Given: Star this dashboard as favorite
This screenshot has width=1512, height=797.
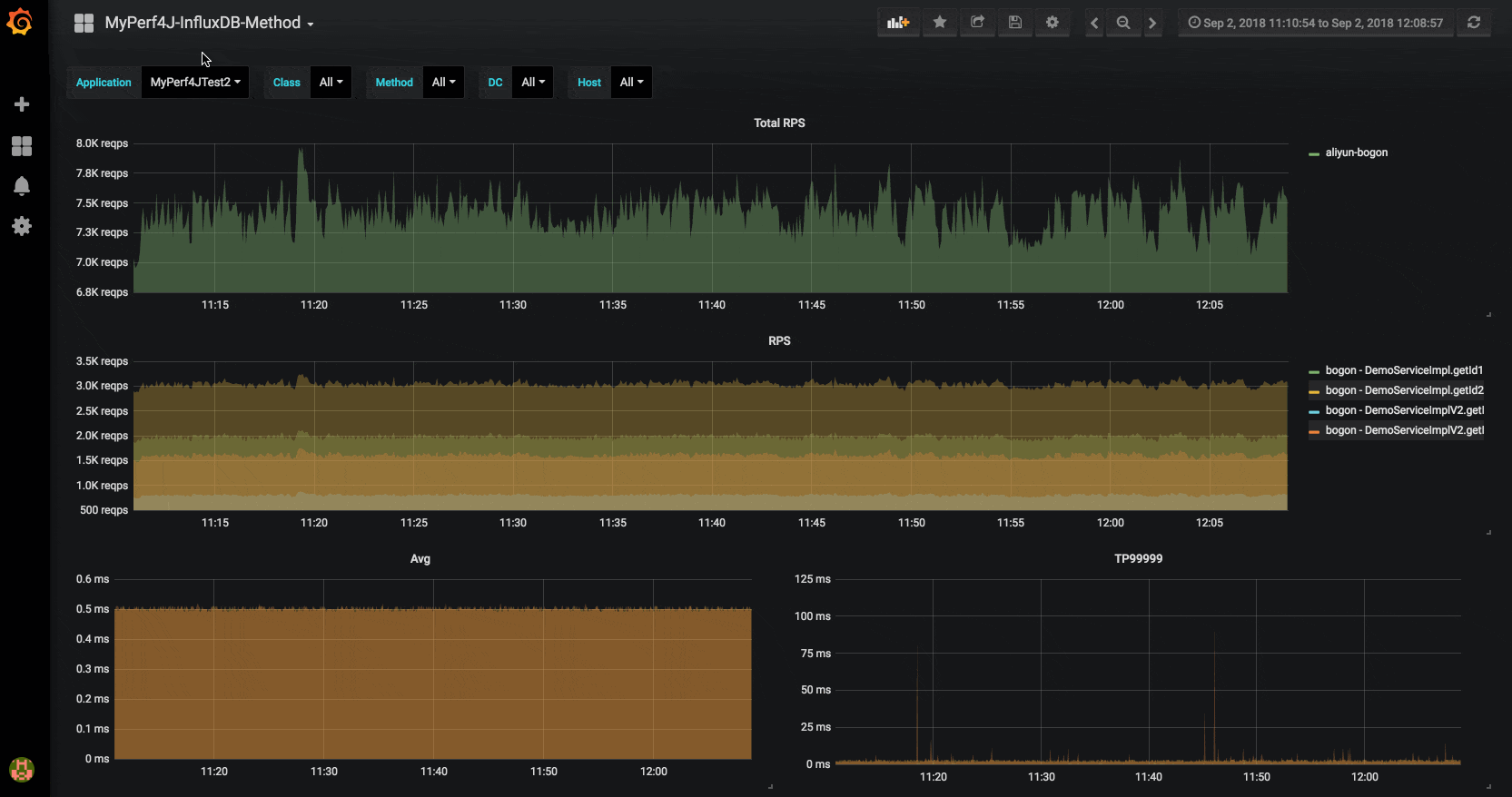Looking at the screenshot, I should click(x=940, y=23).
